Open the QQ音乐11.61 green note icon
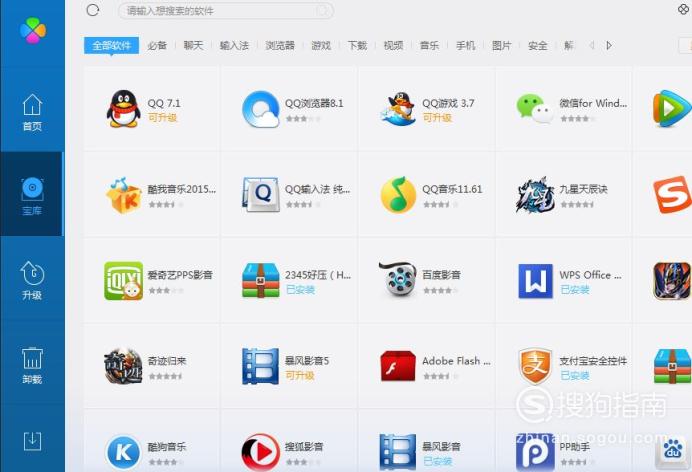Image resolution: width=692 pixels, height=472 pixels. [398, 195]
